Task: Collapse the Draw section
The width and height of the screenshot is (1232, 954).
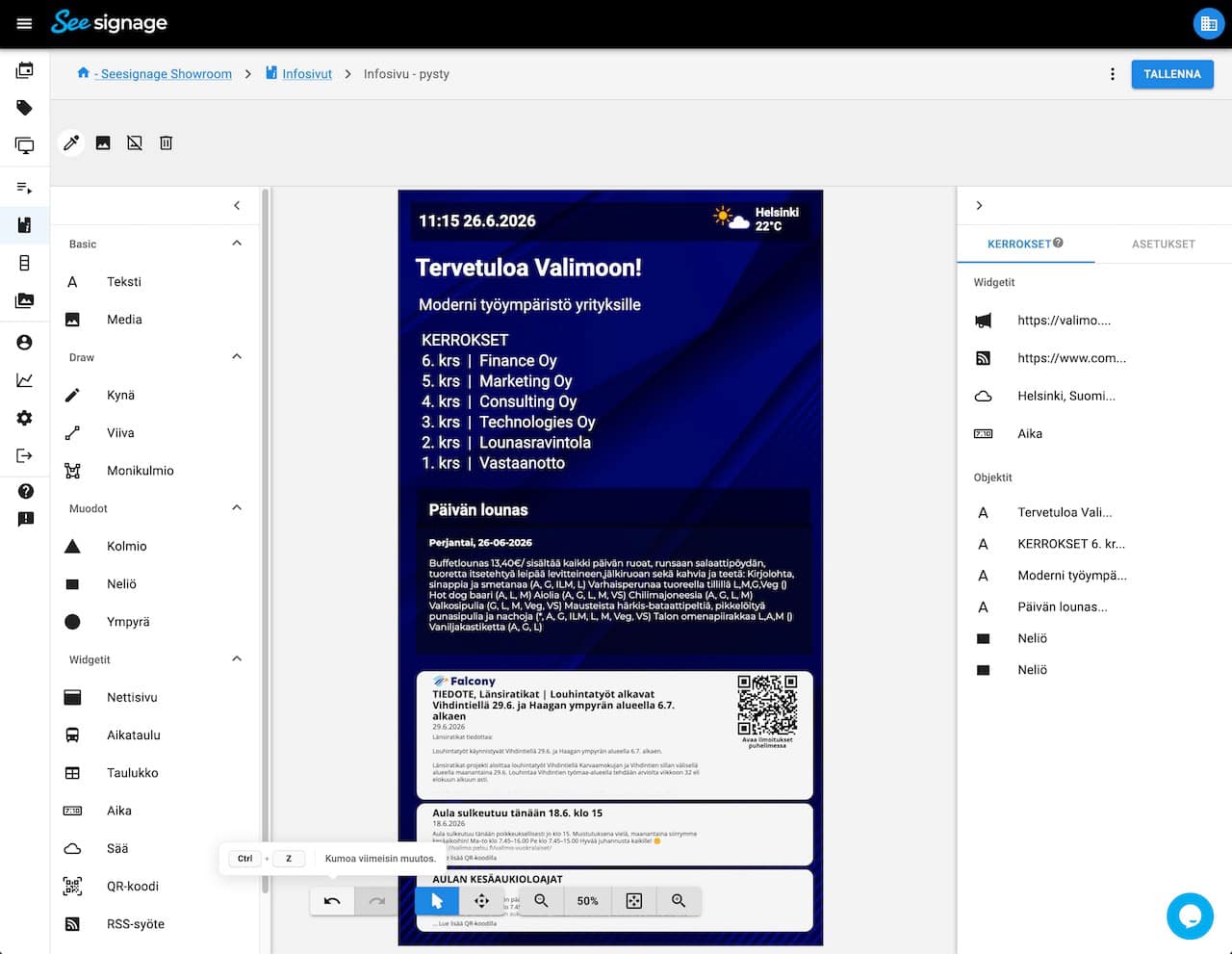Action: point(237,357)
